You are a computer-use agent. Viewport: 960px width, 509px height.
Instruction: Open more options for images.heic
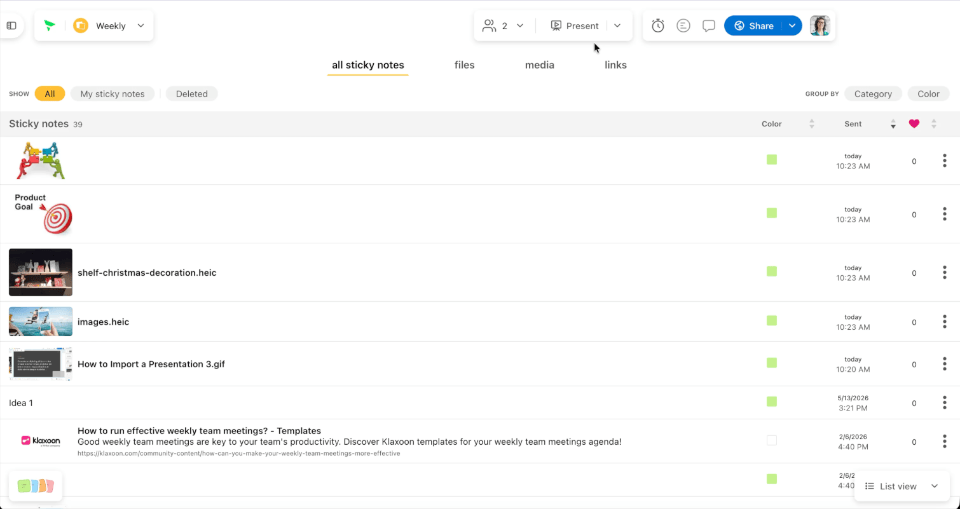tap(944, 322)
